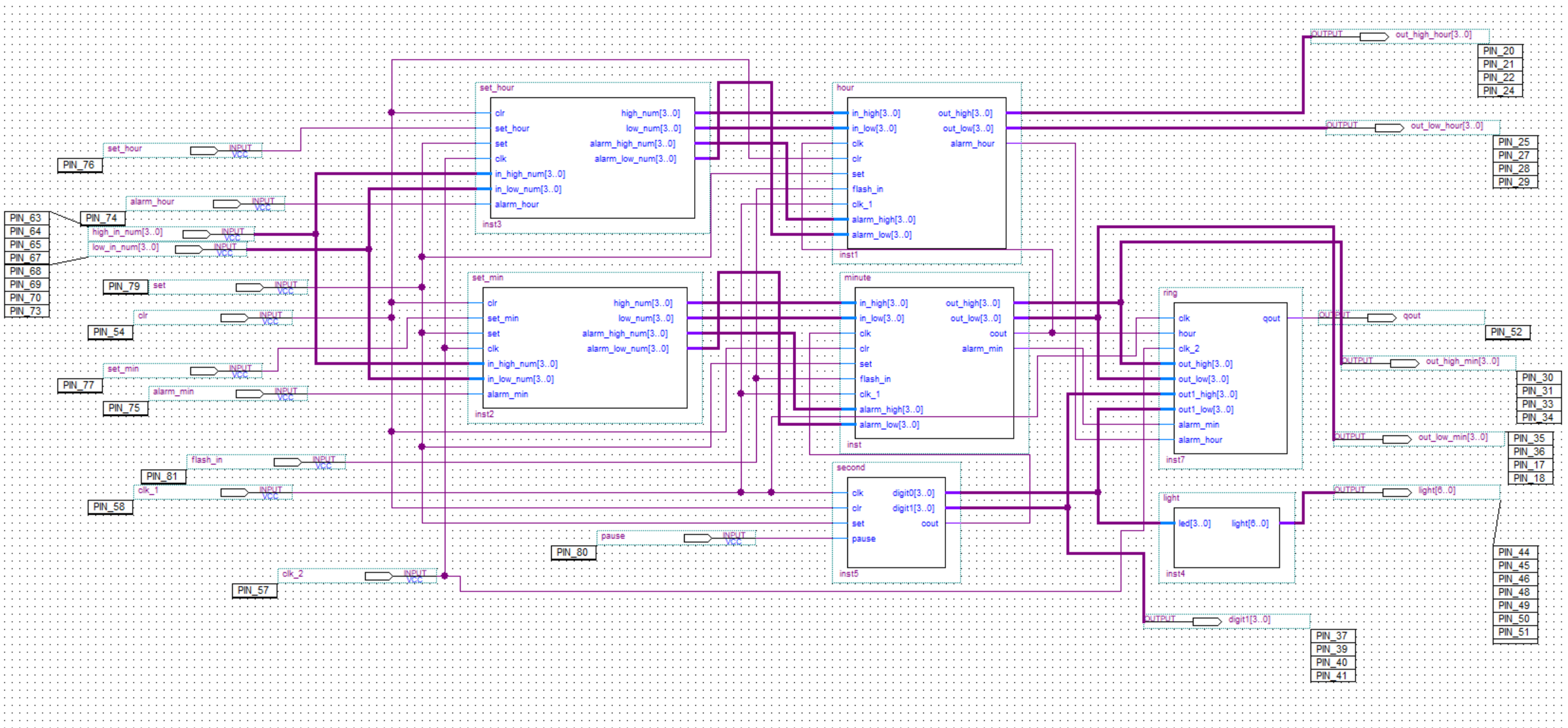Click the PIN_80 assignment label
This screenshot has height=728, width=1568.
573,553
